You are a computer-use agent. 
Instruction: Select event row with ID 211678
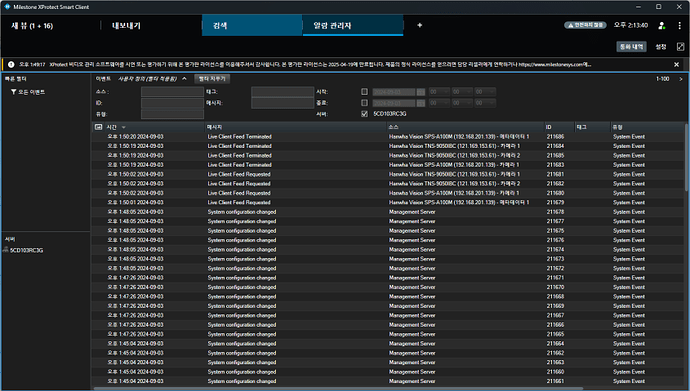[x=388, y=212]
